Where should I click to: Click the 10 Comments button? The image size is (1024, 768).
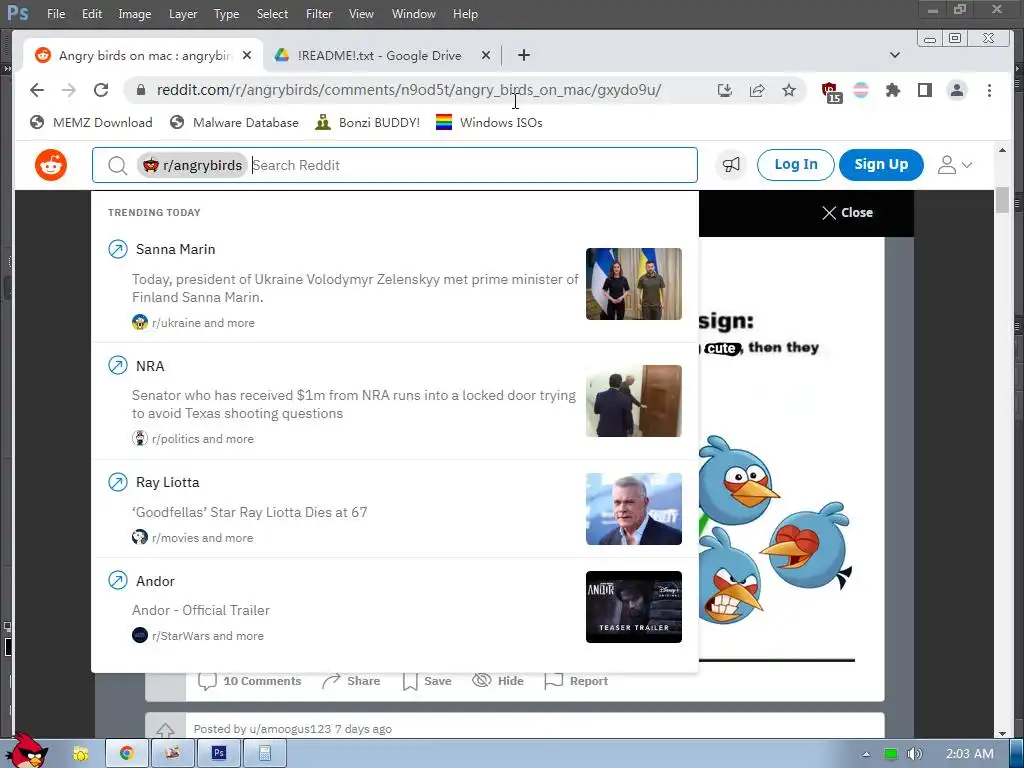[x=249, y=681]
